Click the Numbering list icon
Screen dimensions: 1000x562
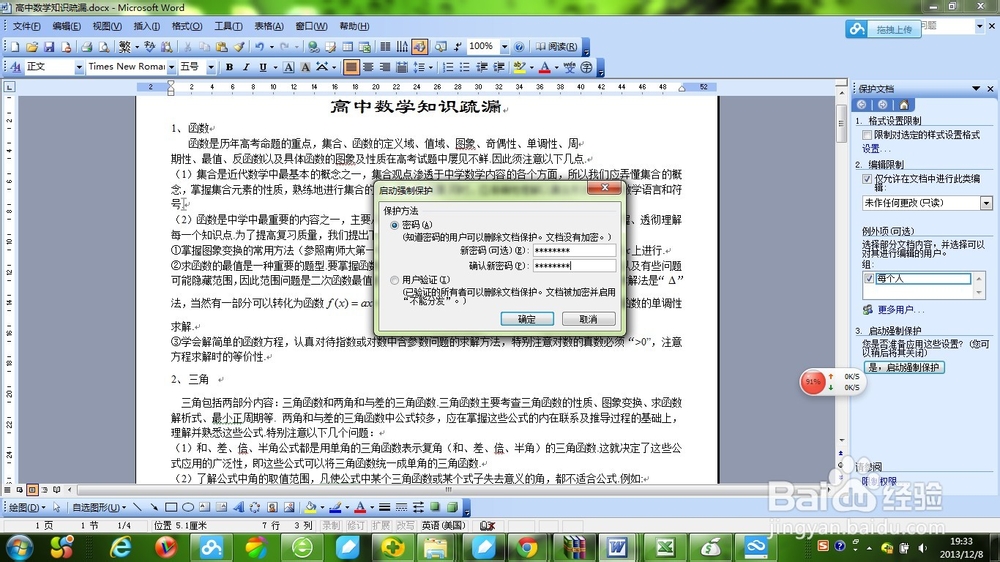click(448, 67)
